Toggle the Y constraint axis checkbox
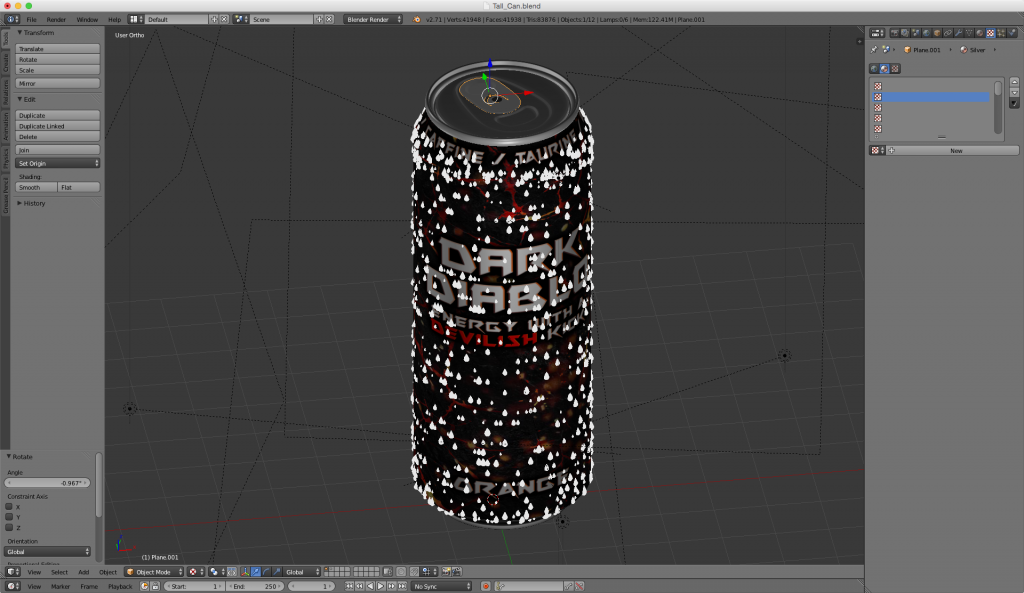1024x593 pixels. (10, 517)
